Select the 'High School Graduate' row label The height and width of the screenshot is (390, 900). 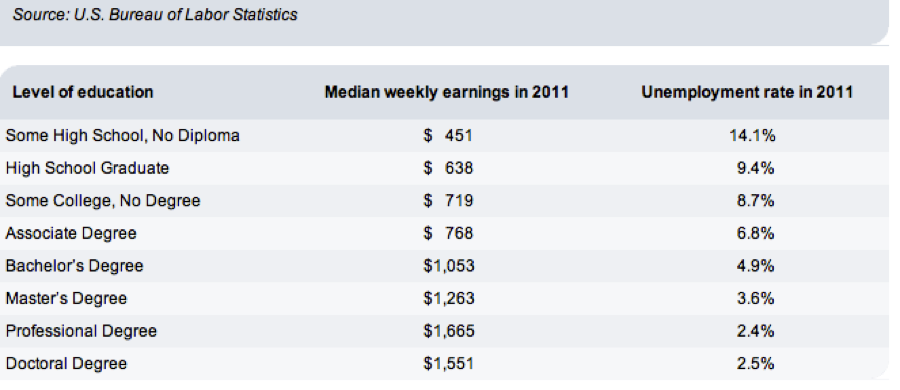[87, 168]
